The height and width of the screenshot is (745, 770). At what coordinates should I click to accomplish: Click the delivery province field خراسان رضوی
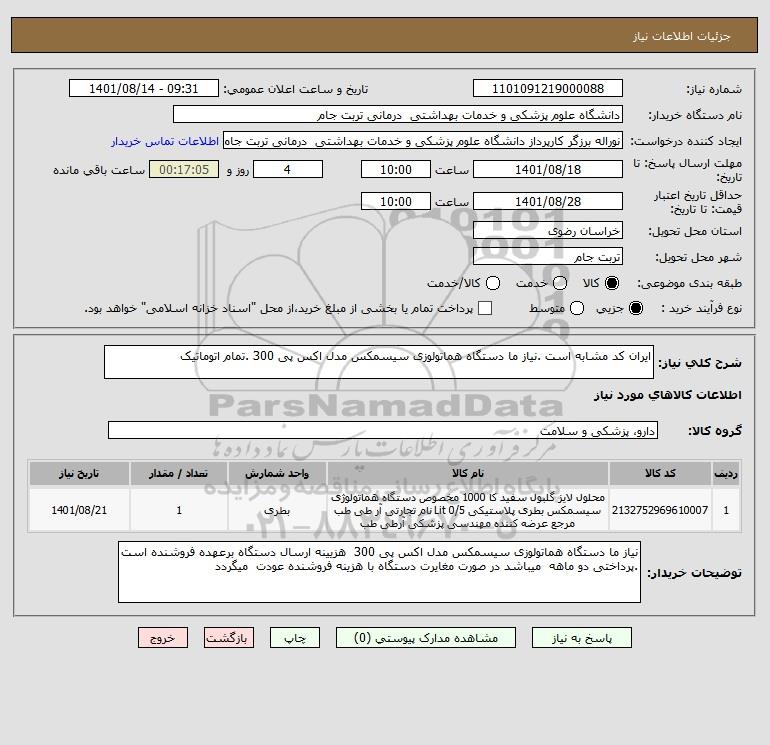548,231
